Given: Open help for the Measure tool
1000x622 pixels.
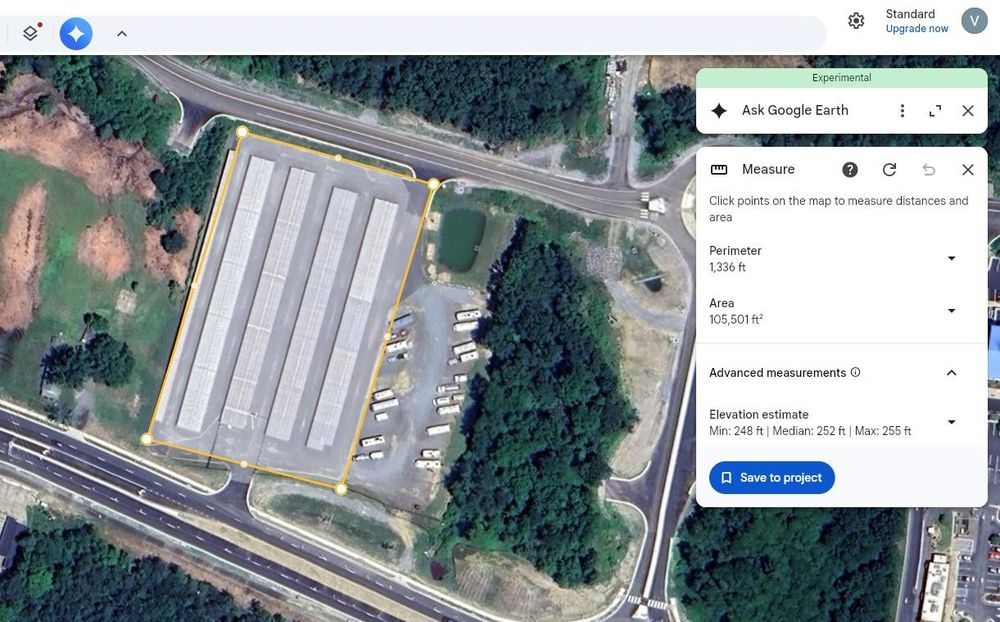Looking at the screenshot, I should point(850,170).
